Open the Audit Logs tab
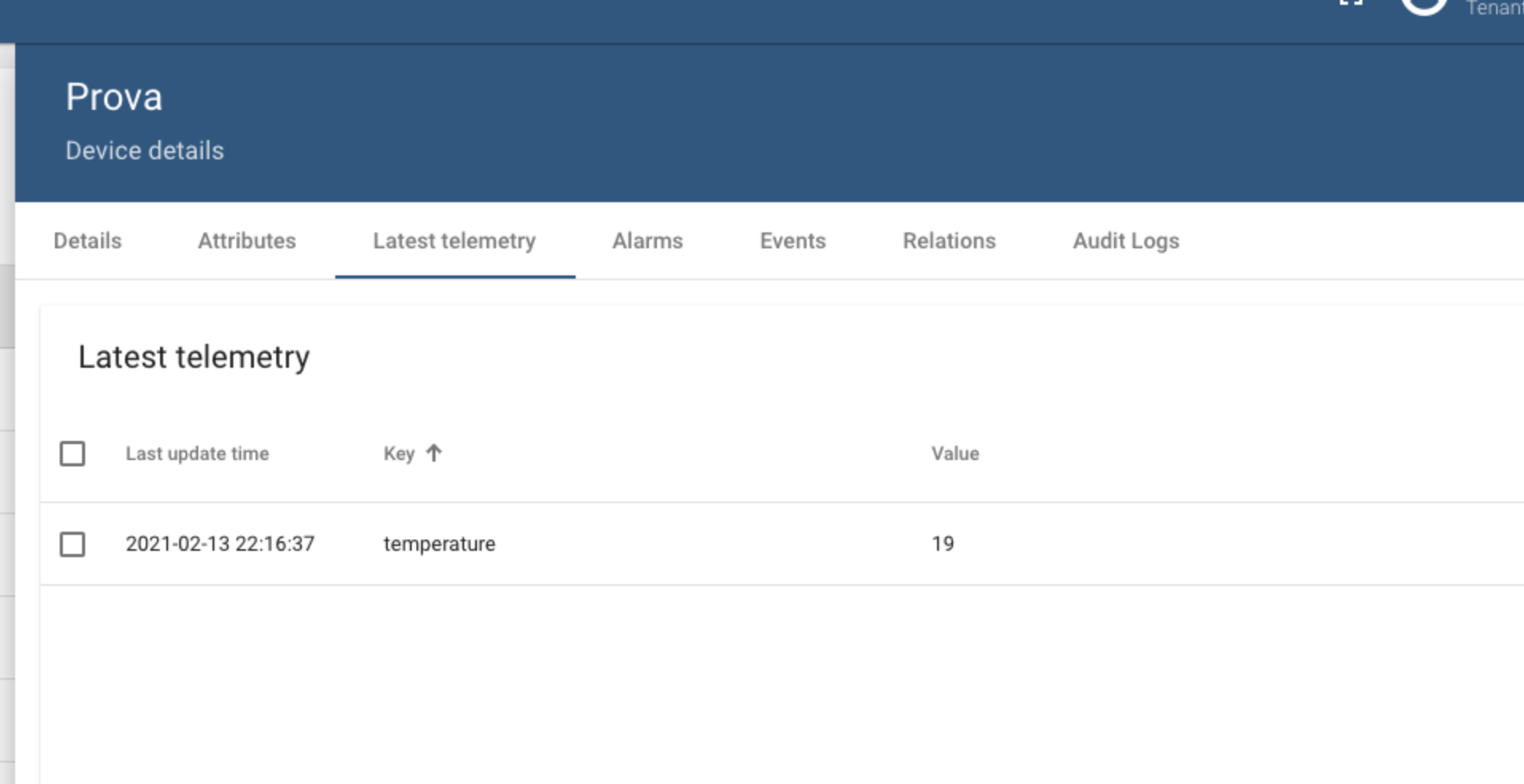Screen dimensions: 1524x784 point(1126,240)
